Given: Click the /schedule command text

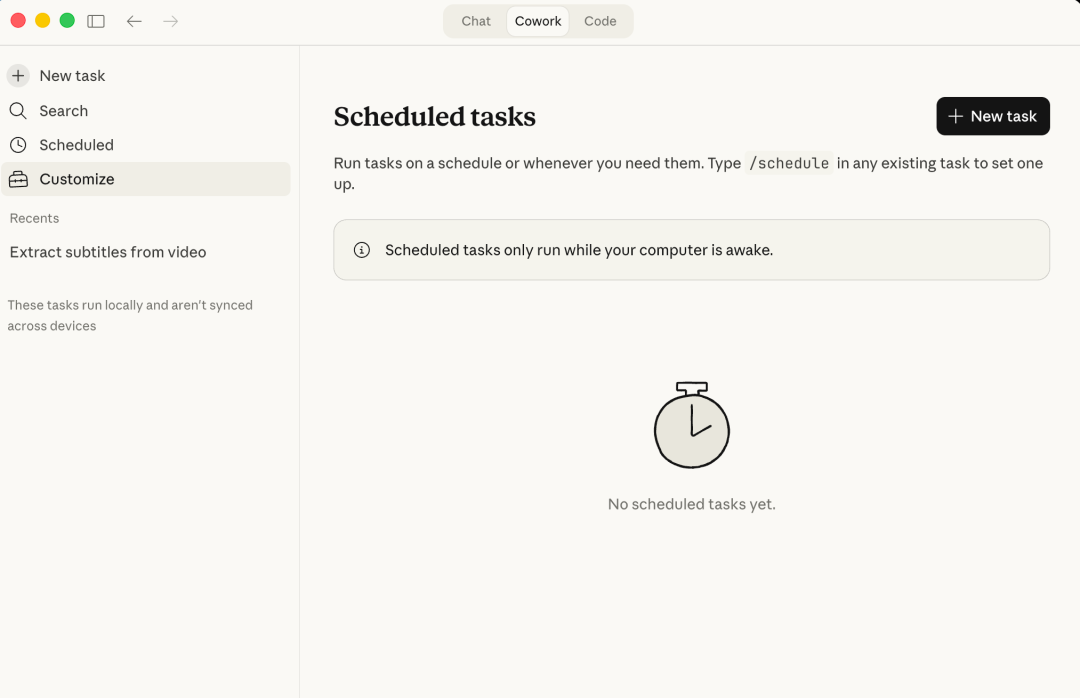Looking at the screenshot, I should tap(789, 163).
